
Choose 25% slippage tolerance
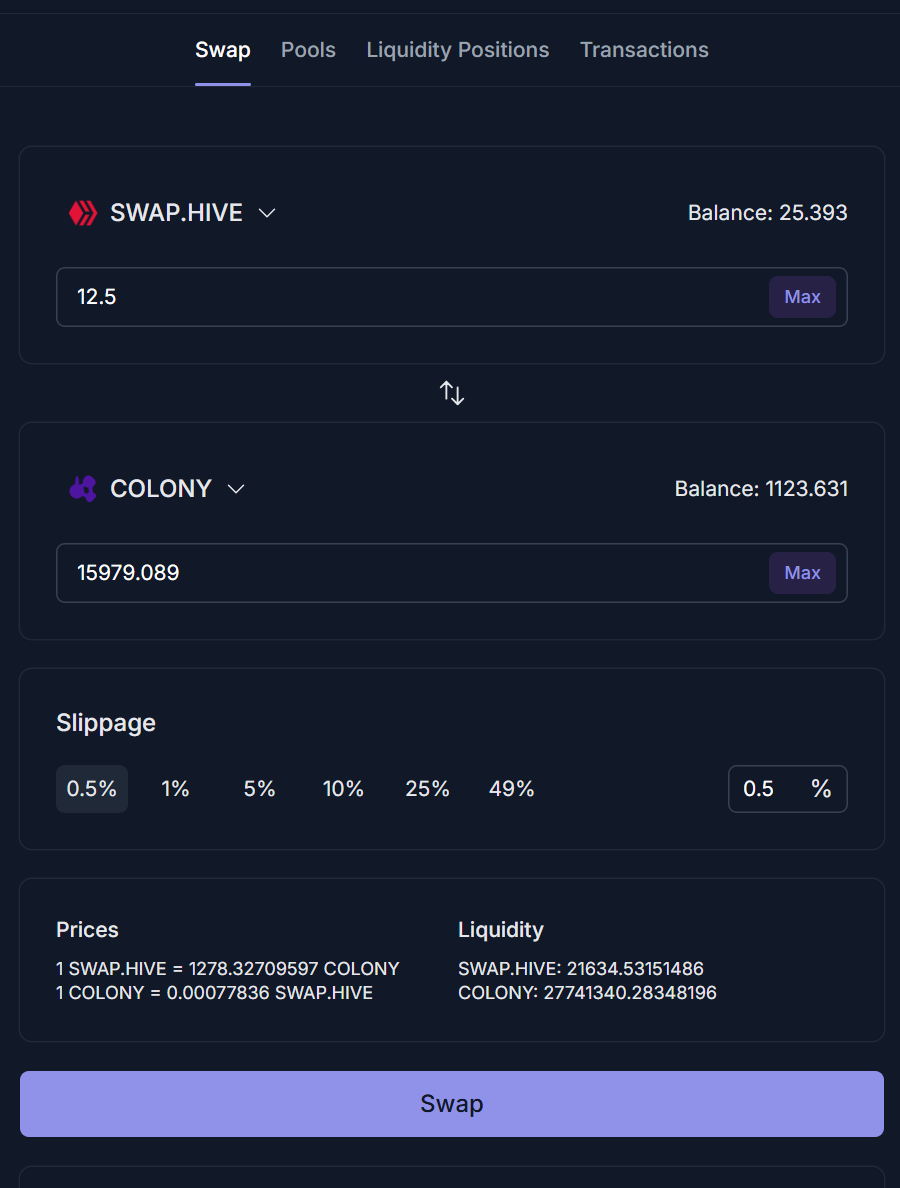(x=427, y=789)
